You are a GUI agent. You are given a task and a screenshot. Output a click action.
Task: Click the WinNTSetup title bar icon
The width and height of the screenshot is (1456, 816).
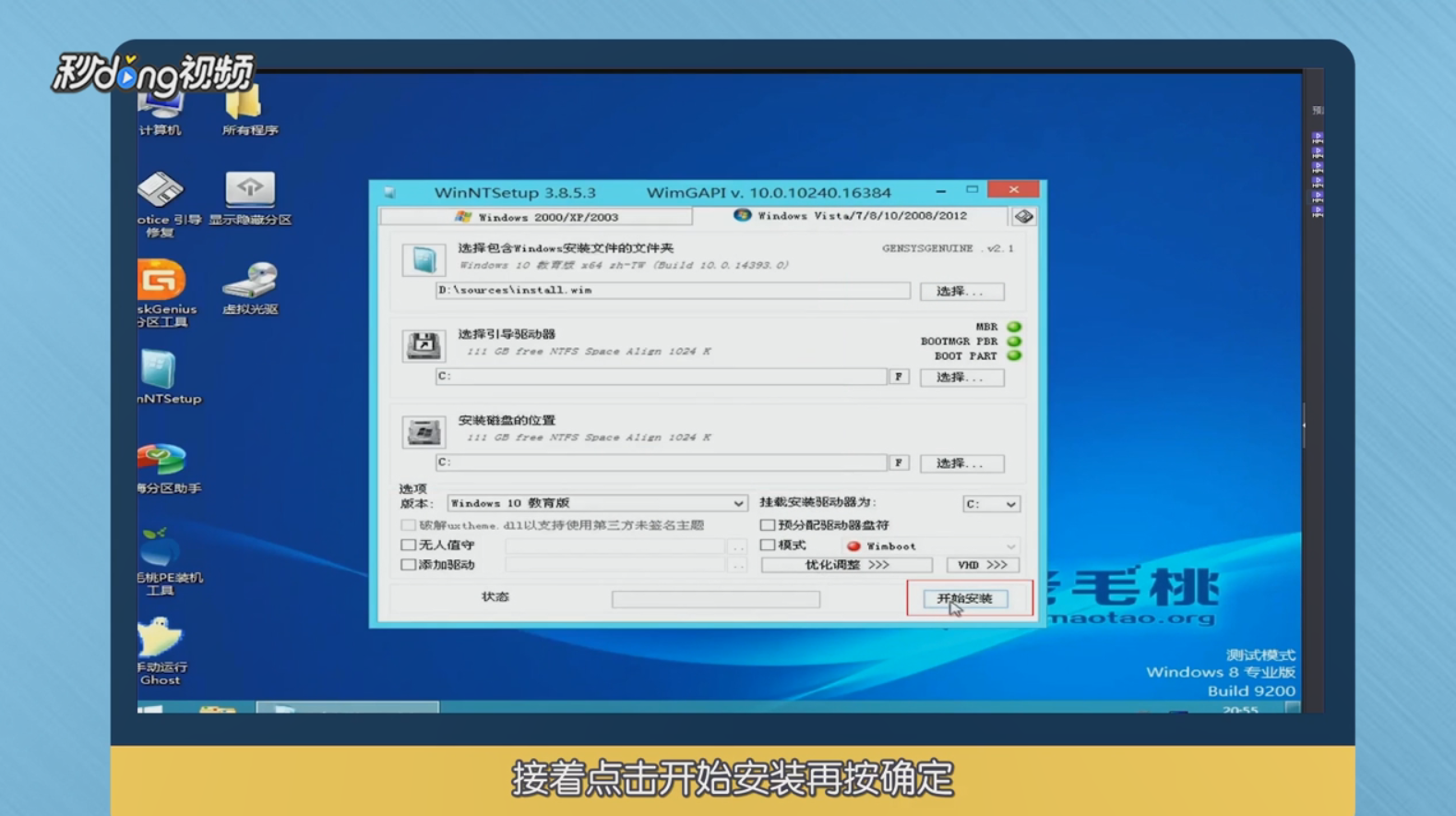(x=389, y=193)
